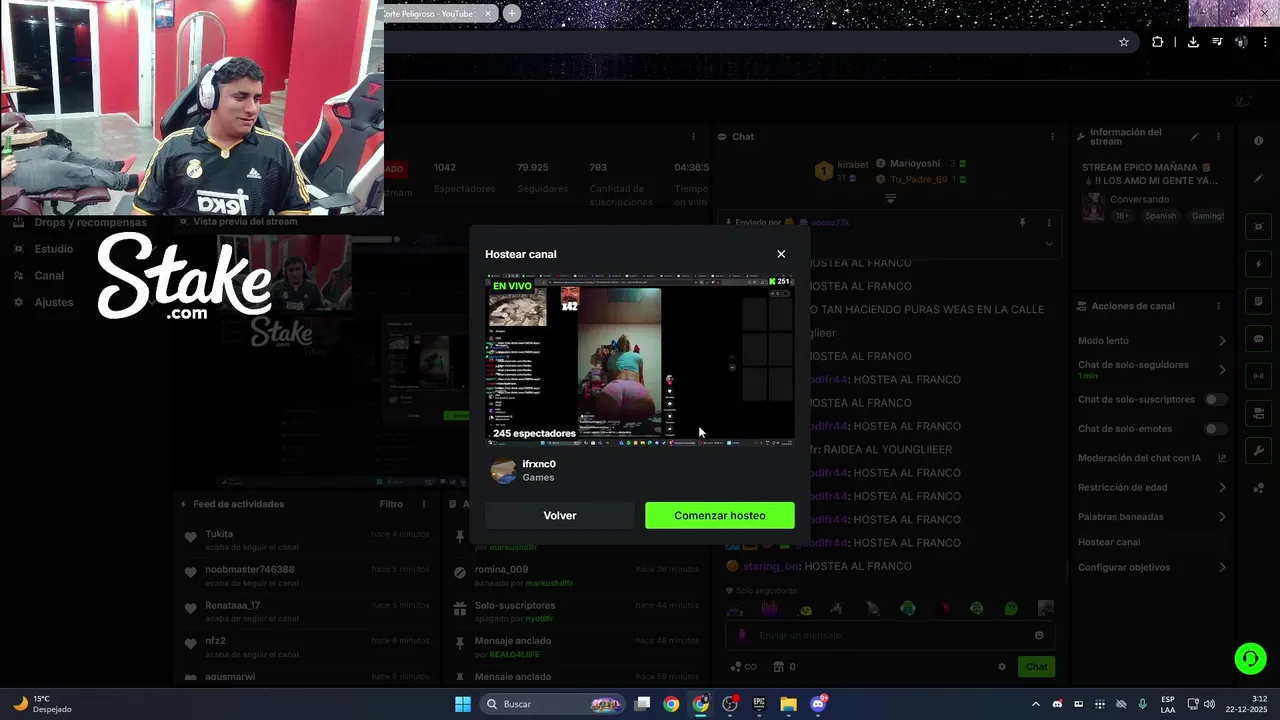This screenshot has height=720, width=1280.
Task: Select Drops y recompensas menu item
Action: [82, 222]
